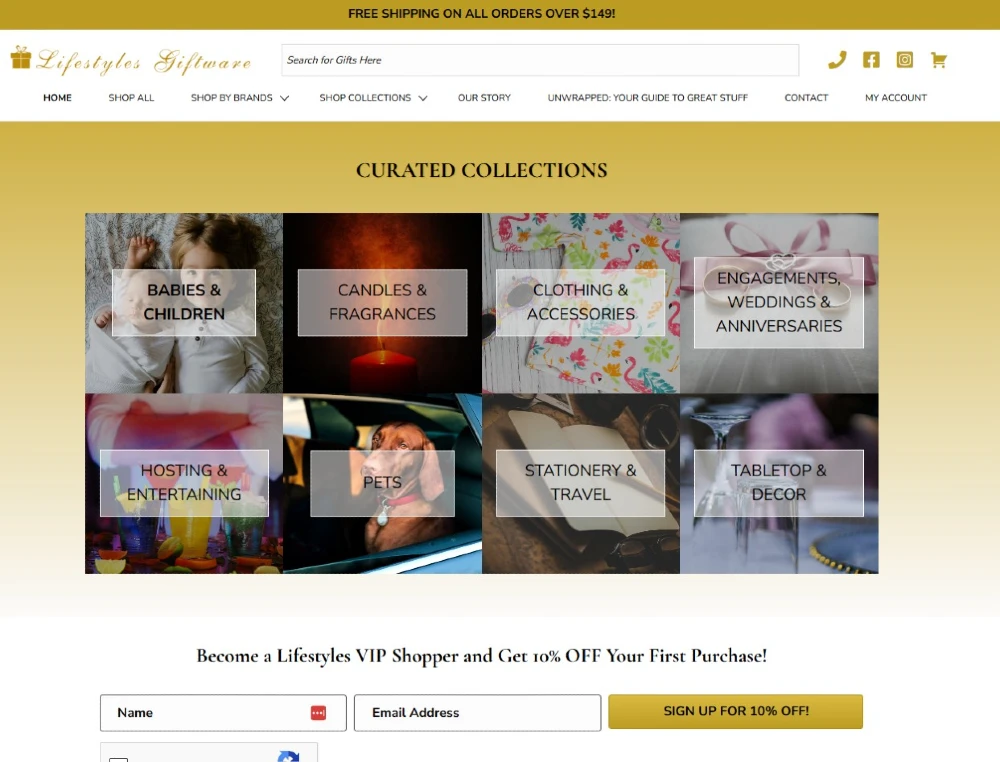Click the Sign Up for 10% Off button
This screenshot has width=1000, height=762.
735,711
